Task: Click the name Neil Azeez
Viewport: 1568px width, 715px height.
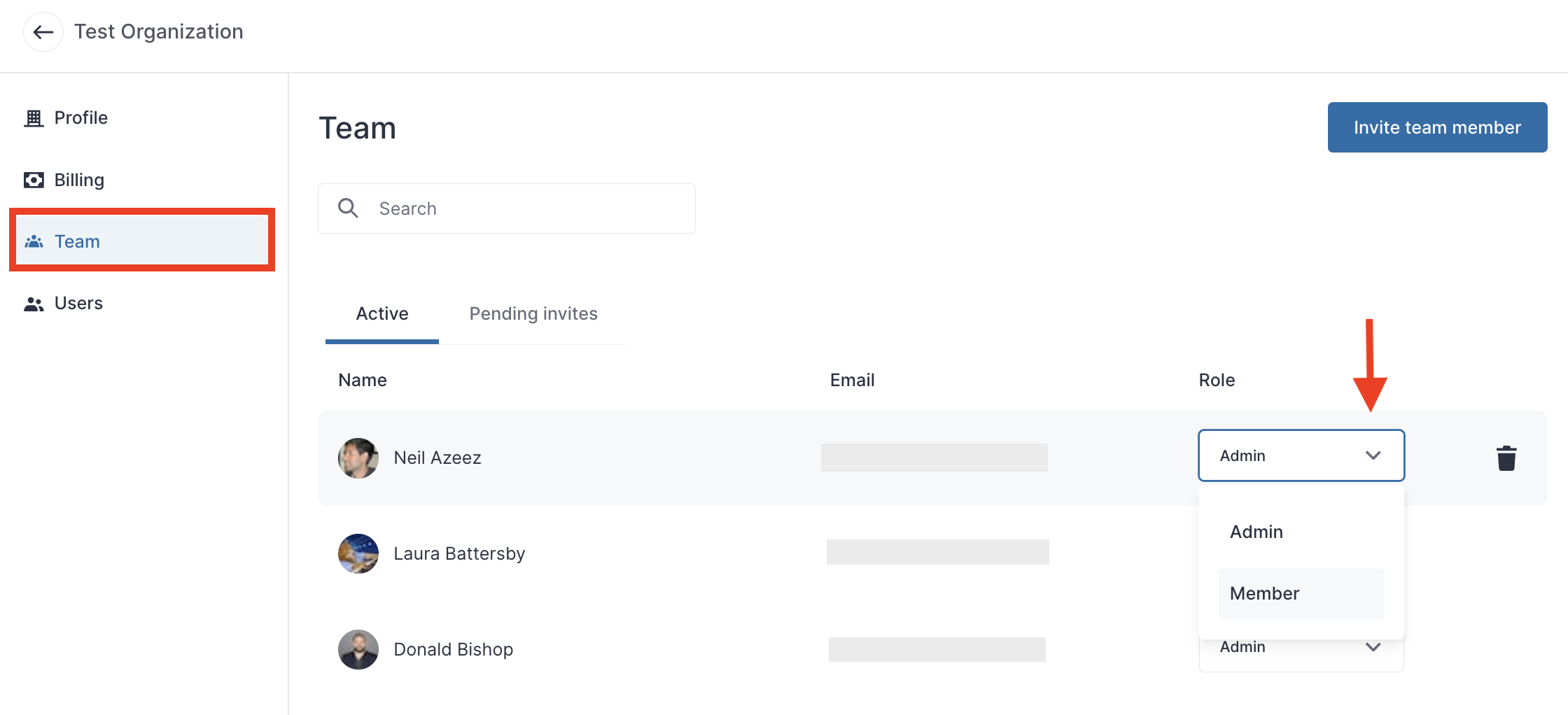Action: pos(437,458)
